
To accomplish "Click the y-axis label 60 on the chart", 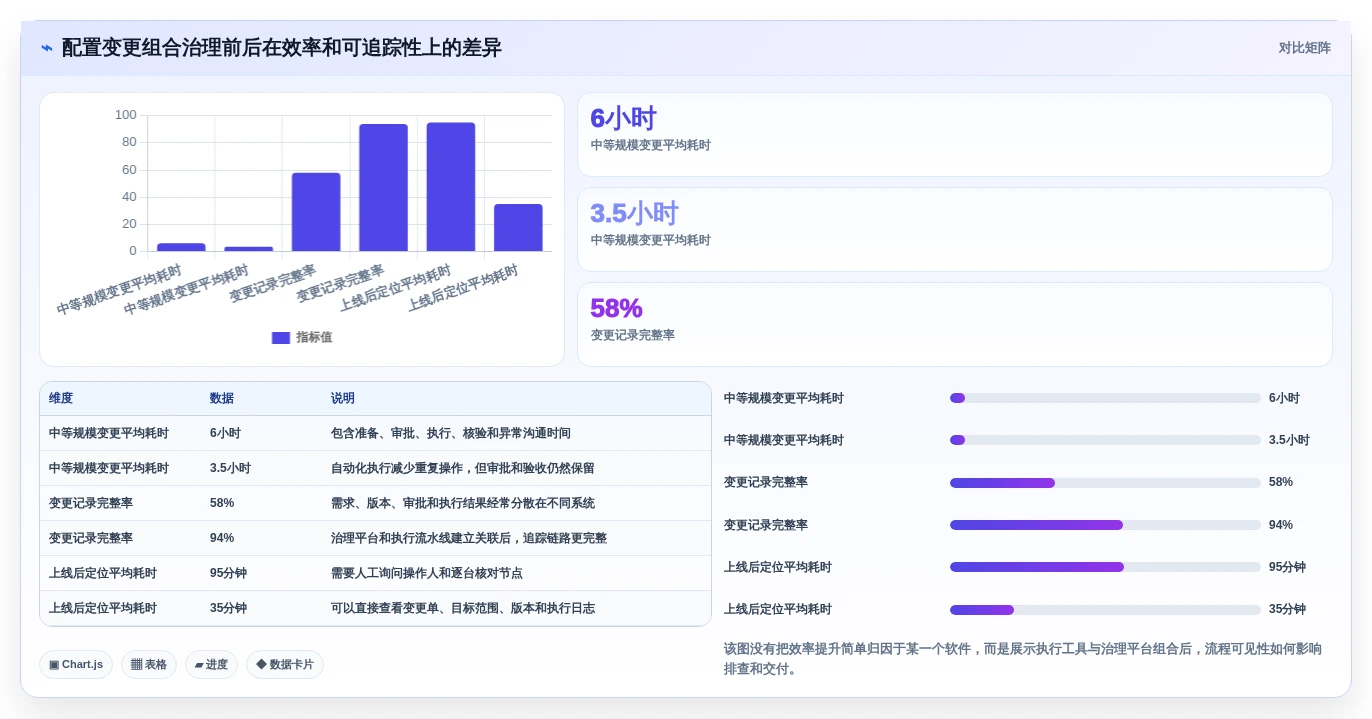I will pyautogui.click(x=129, y=169).
